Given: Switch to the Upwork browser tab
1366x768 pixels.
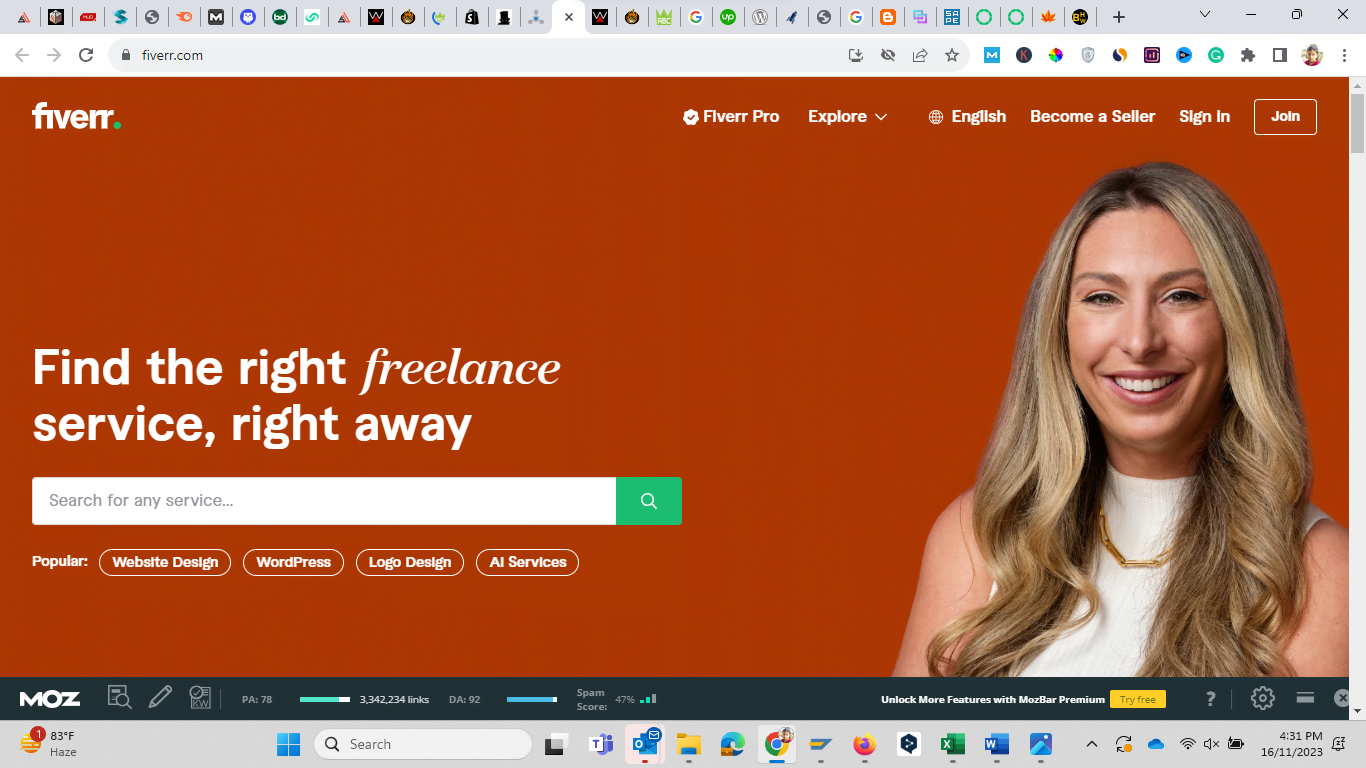Looking at the screenshot, I should 728,17.
